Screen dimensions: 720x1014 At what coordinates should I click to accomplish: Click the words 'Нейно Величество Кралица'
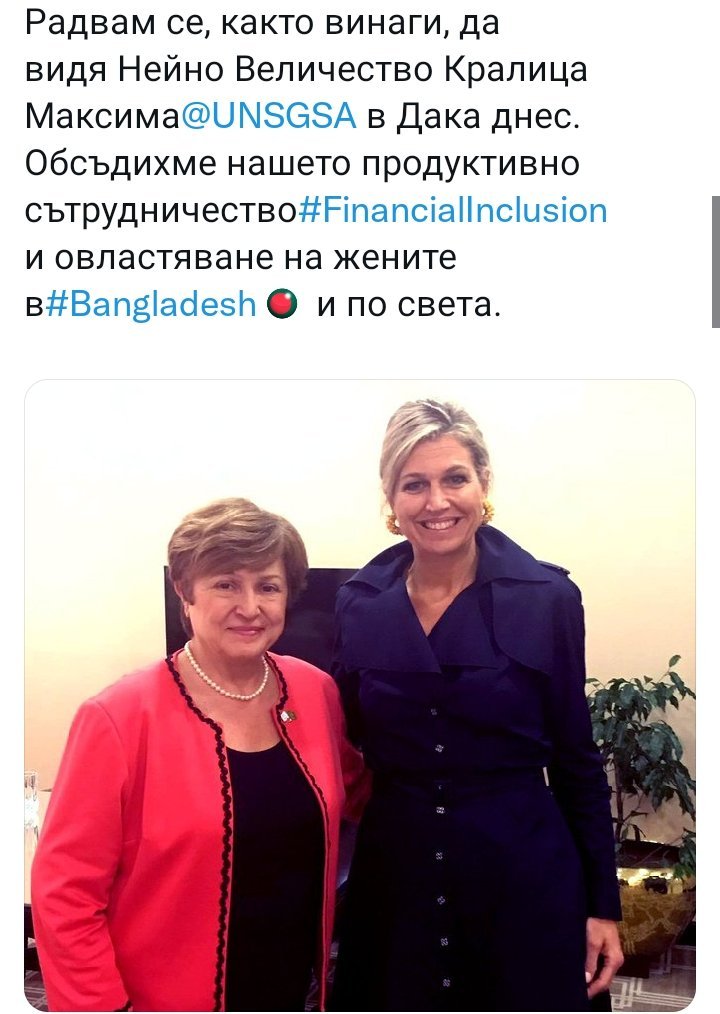(x=353, y=70)
